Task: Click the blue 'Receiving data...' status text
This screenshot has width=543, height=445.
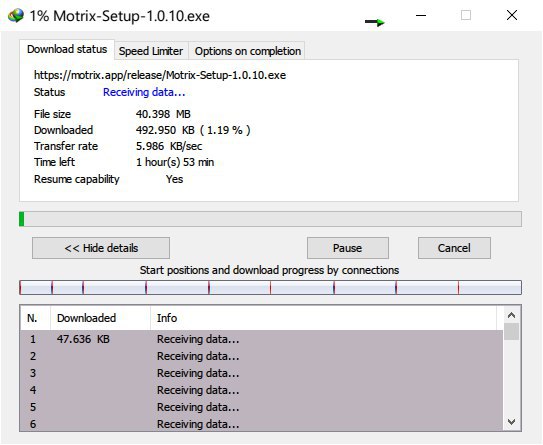Action: tap(144, 92)
